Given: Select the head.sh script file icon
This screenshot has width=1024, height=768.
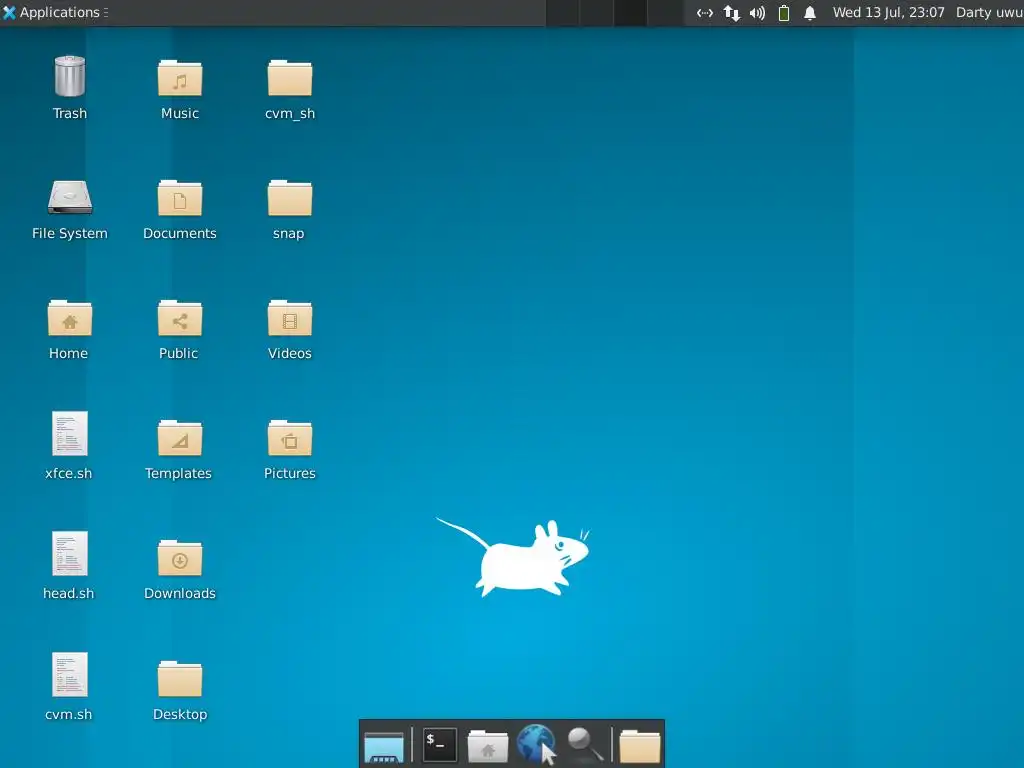Looking at the screenshot, I should pos(70,553).
